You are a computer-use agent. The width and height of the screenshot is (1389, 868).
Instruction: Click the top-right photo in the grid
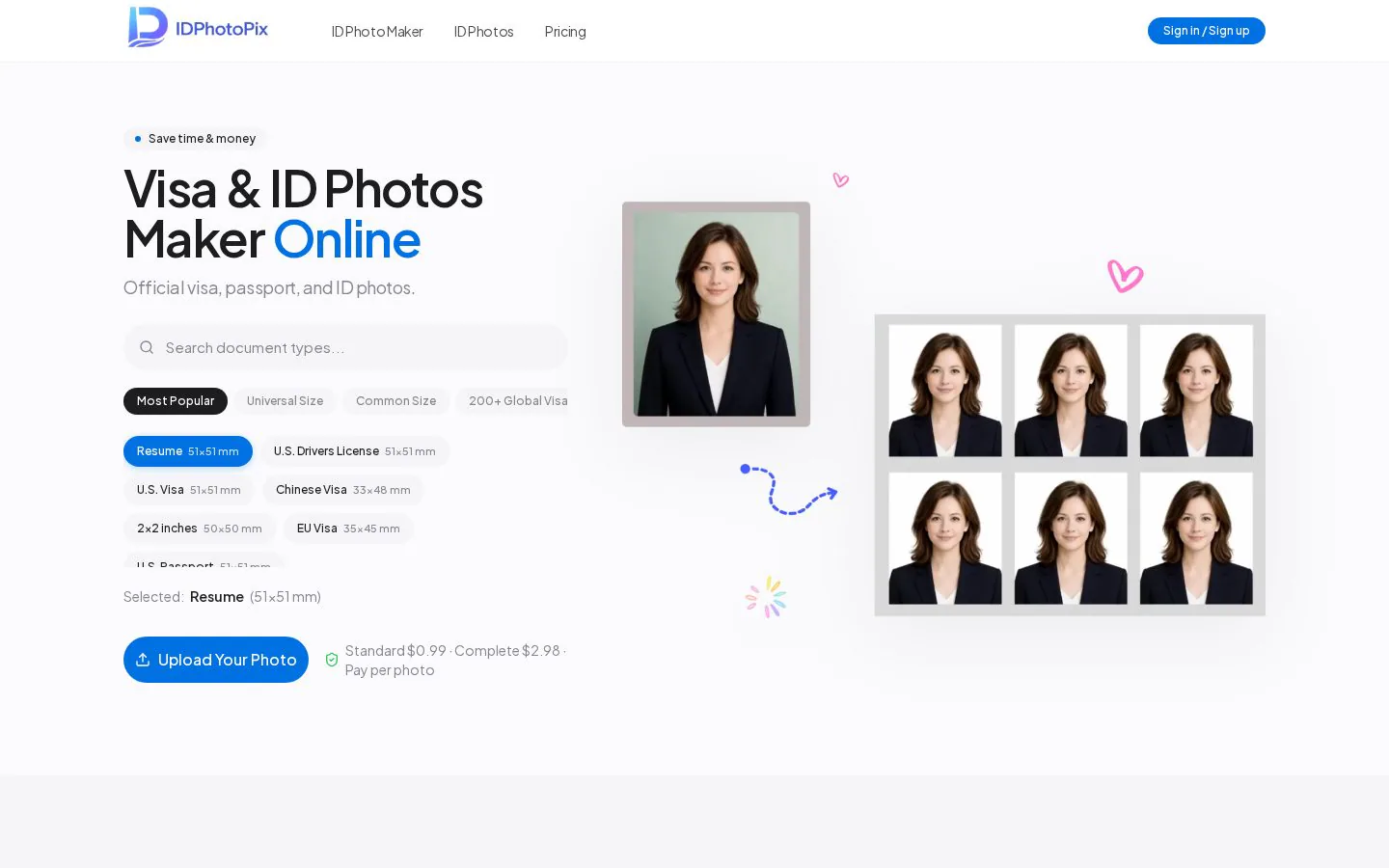1196,391
